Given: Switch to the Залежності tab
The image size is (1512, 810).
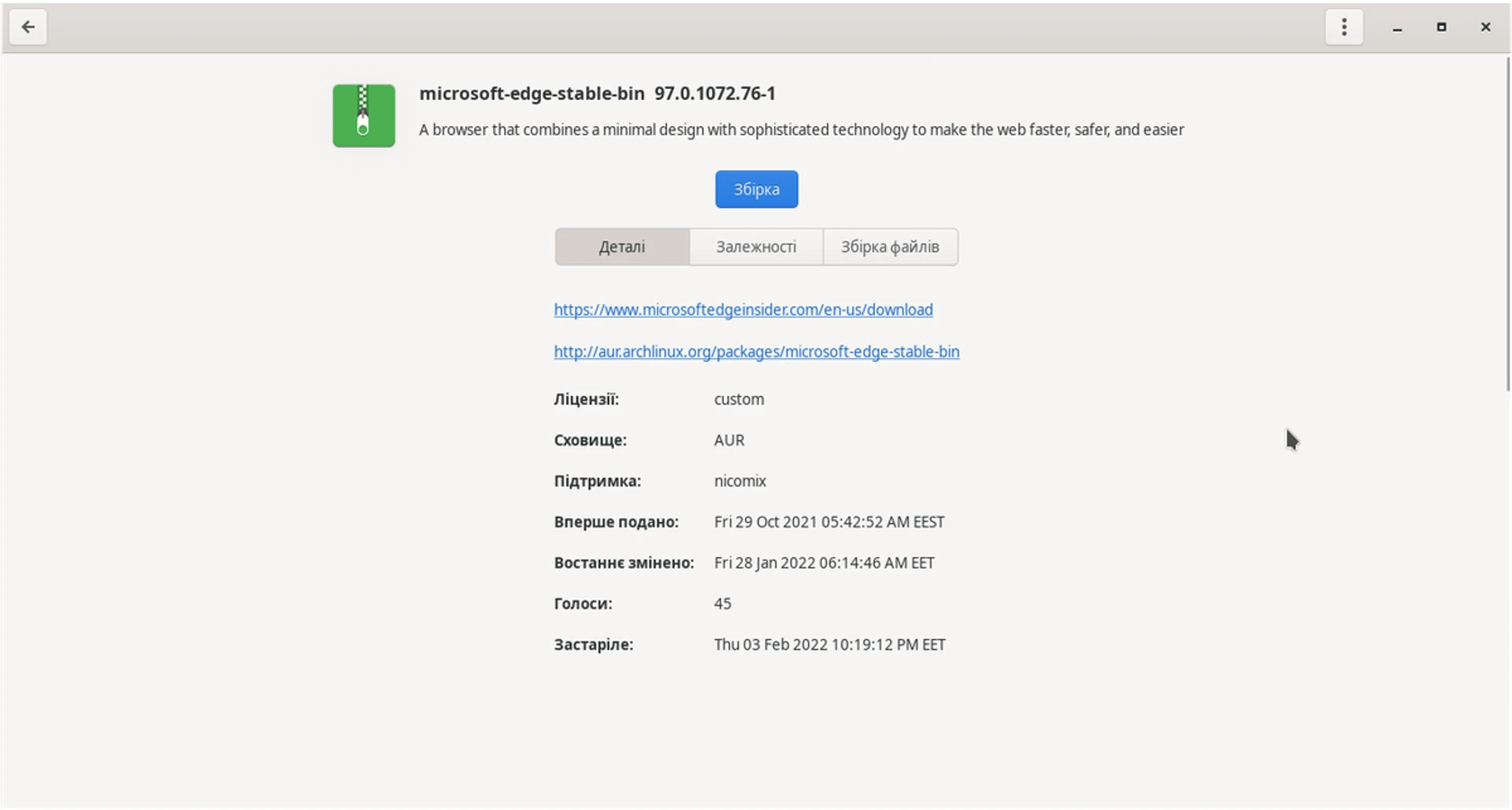Looking at the screenshot, I should click(x=756, y=247).
